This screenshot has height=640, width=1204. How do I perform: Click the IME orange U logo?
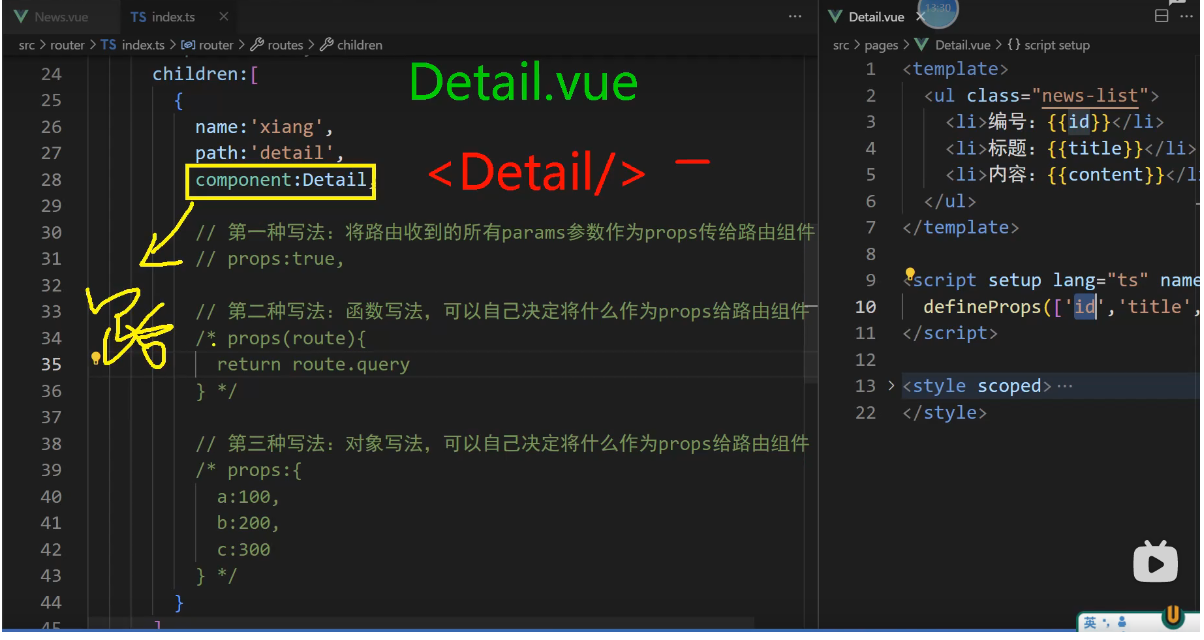click(1173, 617)
